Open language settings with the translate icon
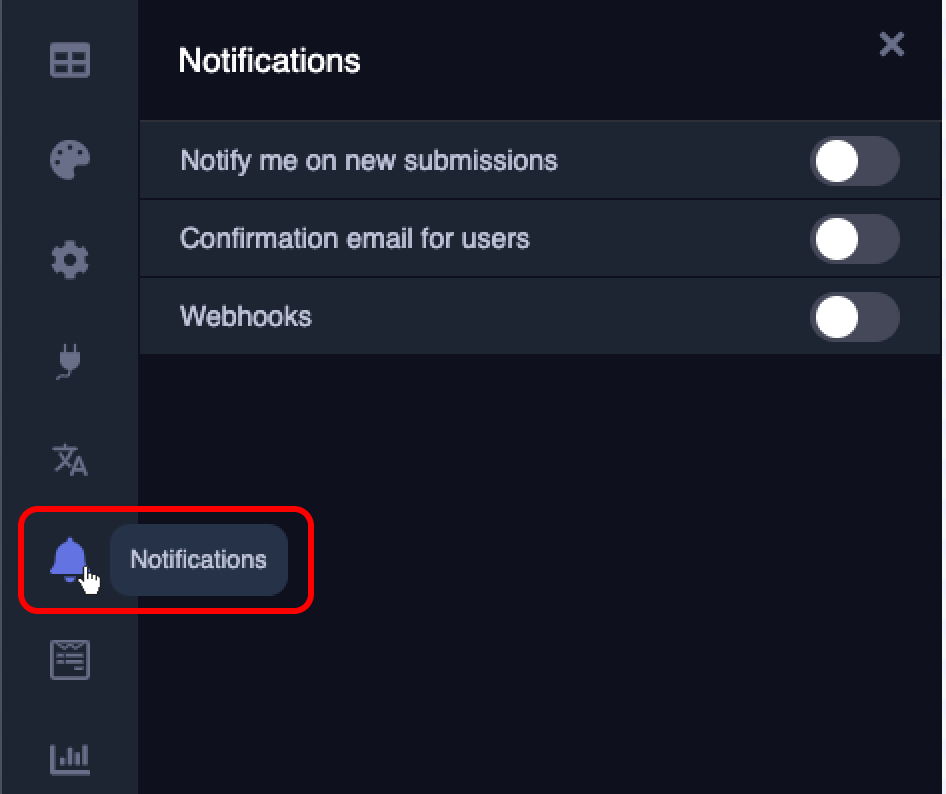The image size is (946, 794). click(69, 461)
